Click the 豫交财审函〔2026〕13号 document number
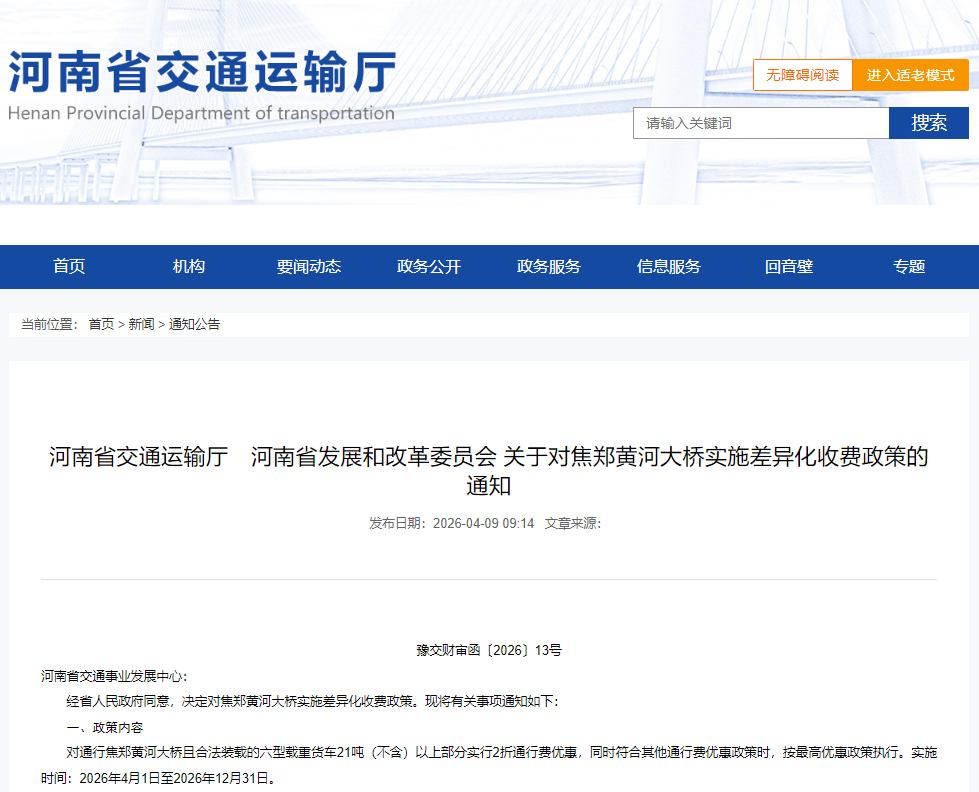The image size is (979, 792). pos(489,648)
